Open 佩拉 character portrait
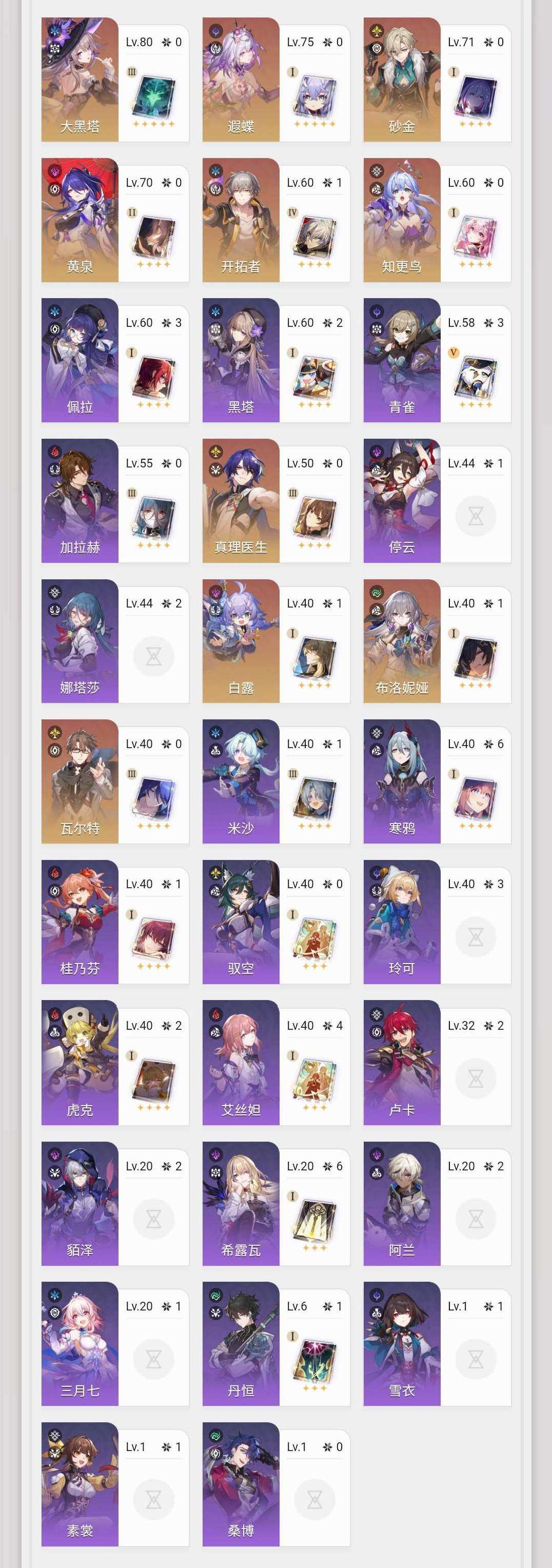Viewport: 552px width, 1568px height. coord(80,360)
